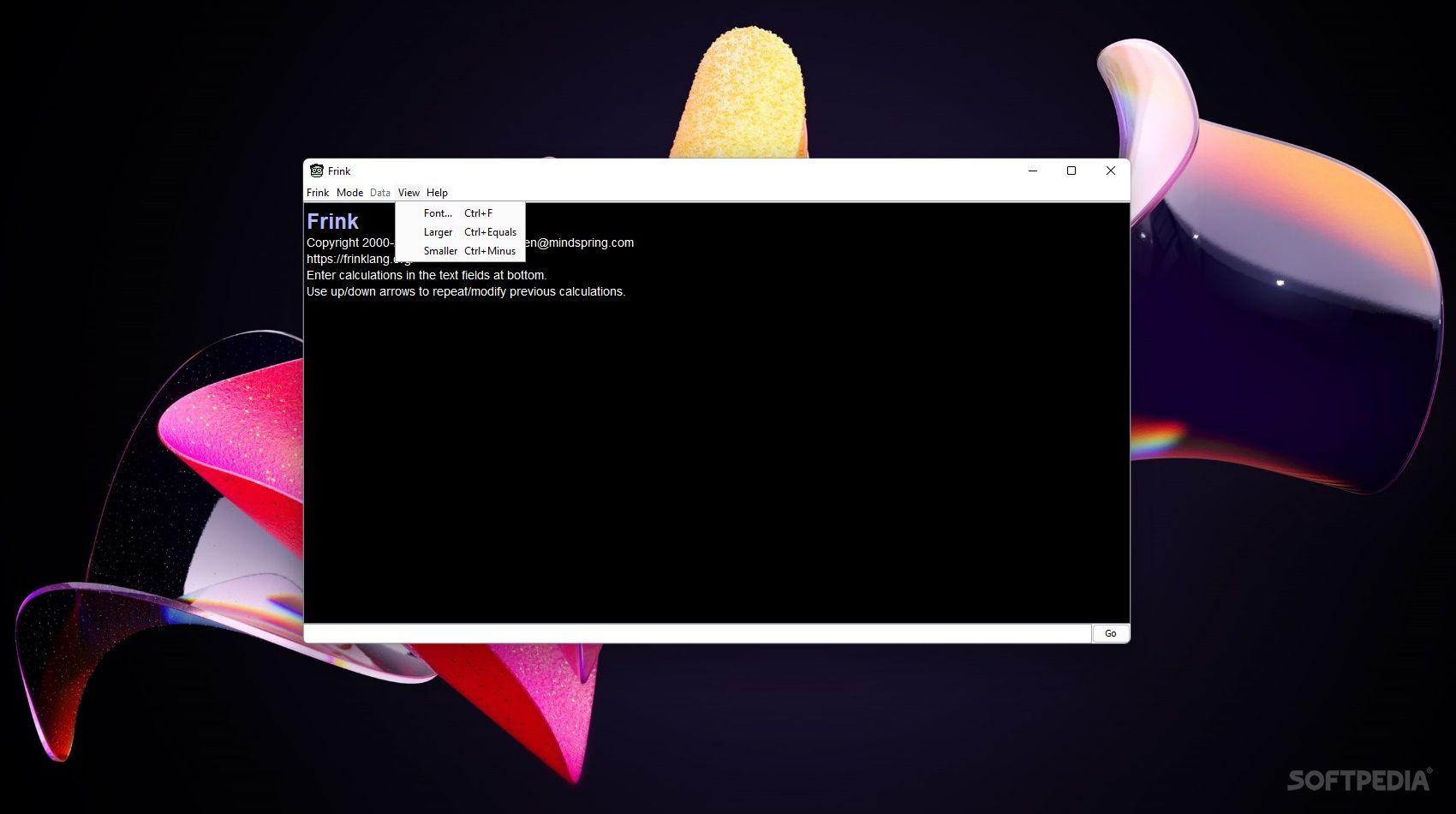Select Smaller to decrease font size
This screenshot has height=814, width=1456.
point(460,251)
